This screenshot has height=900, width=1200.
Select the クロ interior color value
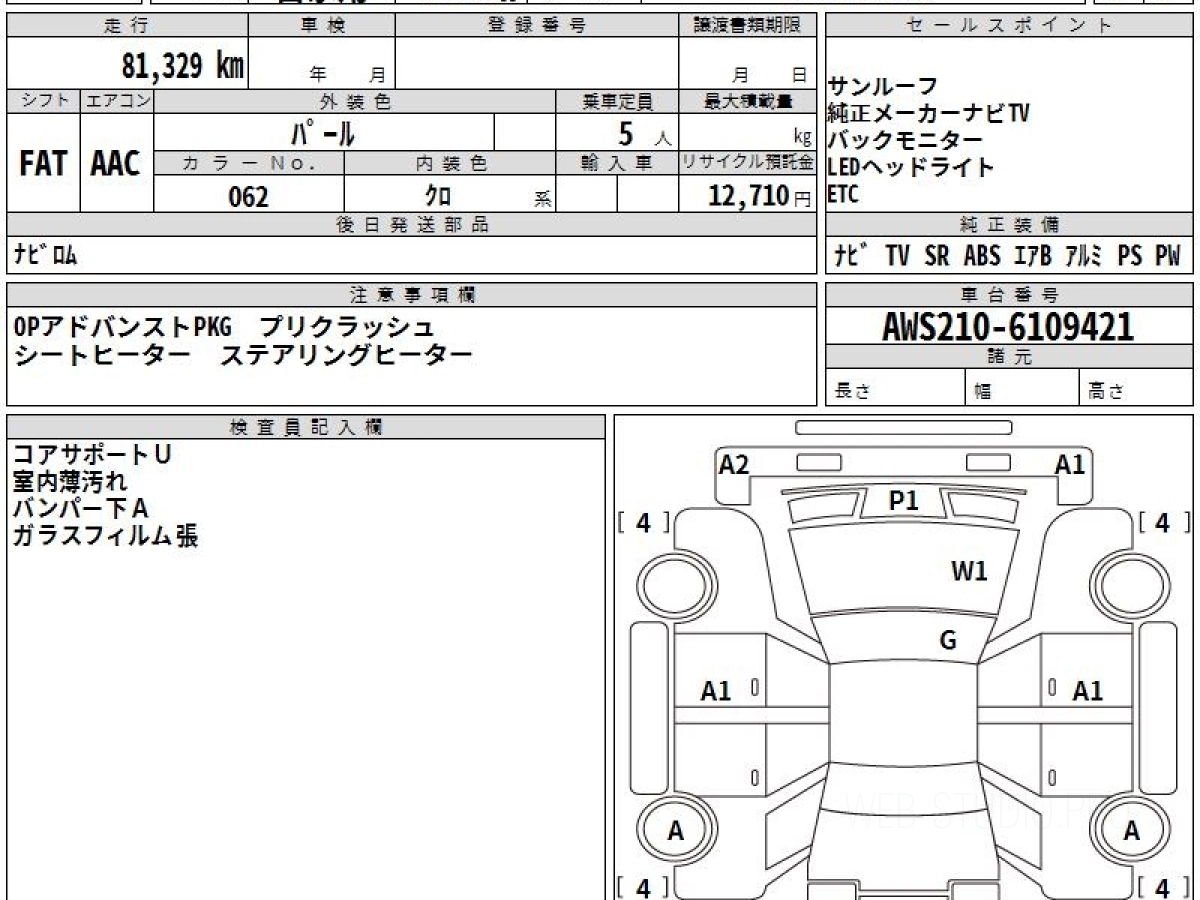point(438,196)
